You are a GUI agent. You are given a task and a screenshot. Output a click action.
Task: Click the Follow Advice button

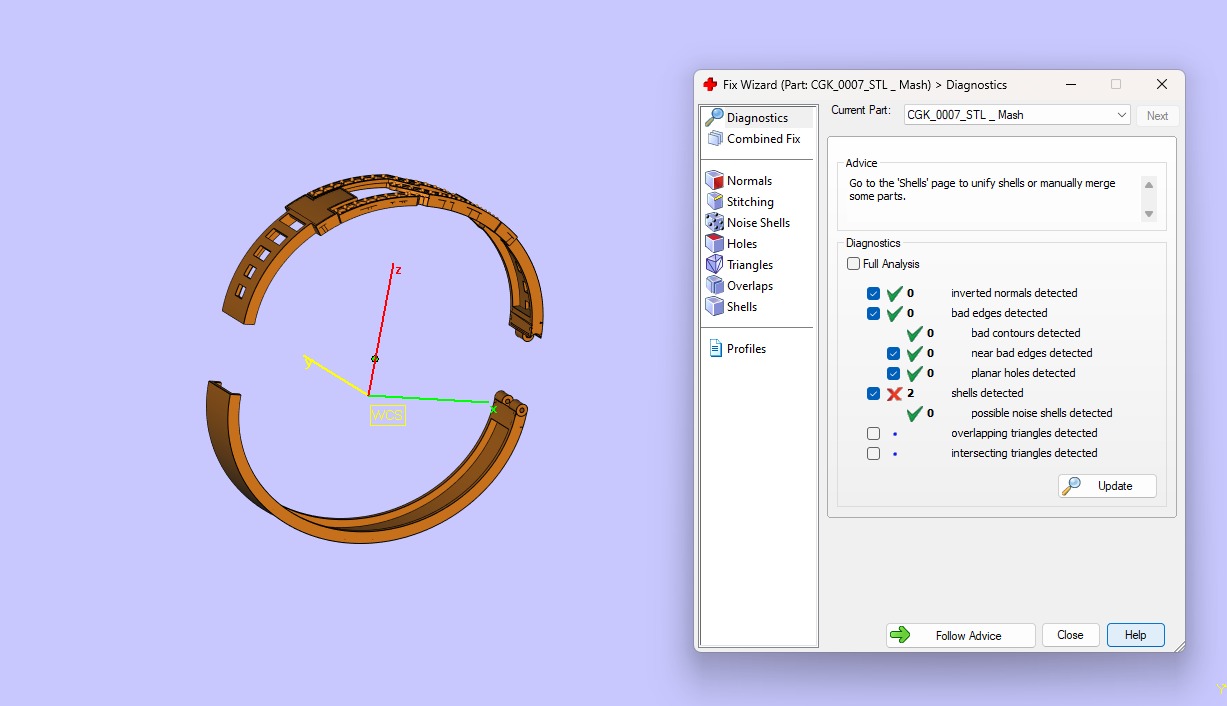point(960,635)
